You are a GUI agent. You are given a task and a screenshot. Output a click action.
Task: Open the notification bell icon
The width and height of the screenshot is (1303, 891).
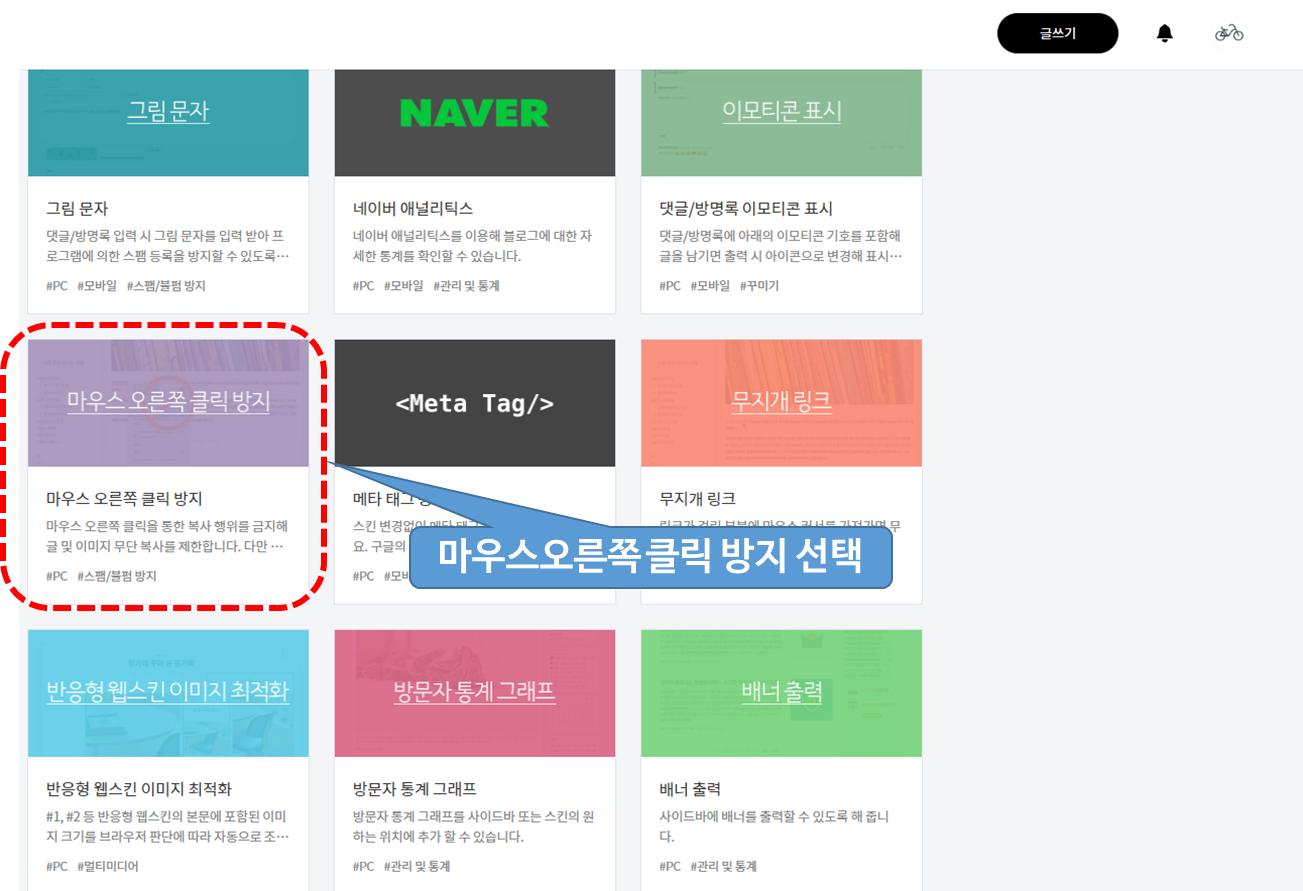pyautogui.click(x=1164, y=33)
